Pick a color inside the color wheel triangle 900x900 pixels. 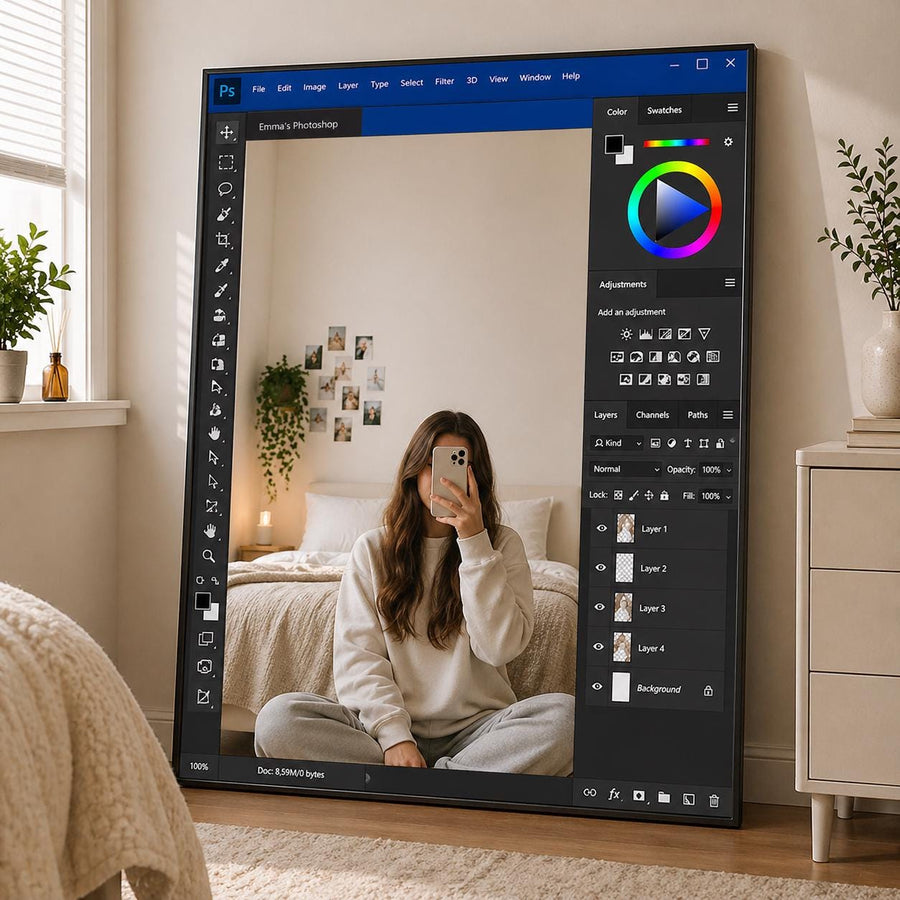coord(676,210)
